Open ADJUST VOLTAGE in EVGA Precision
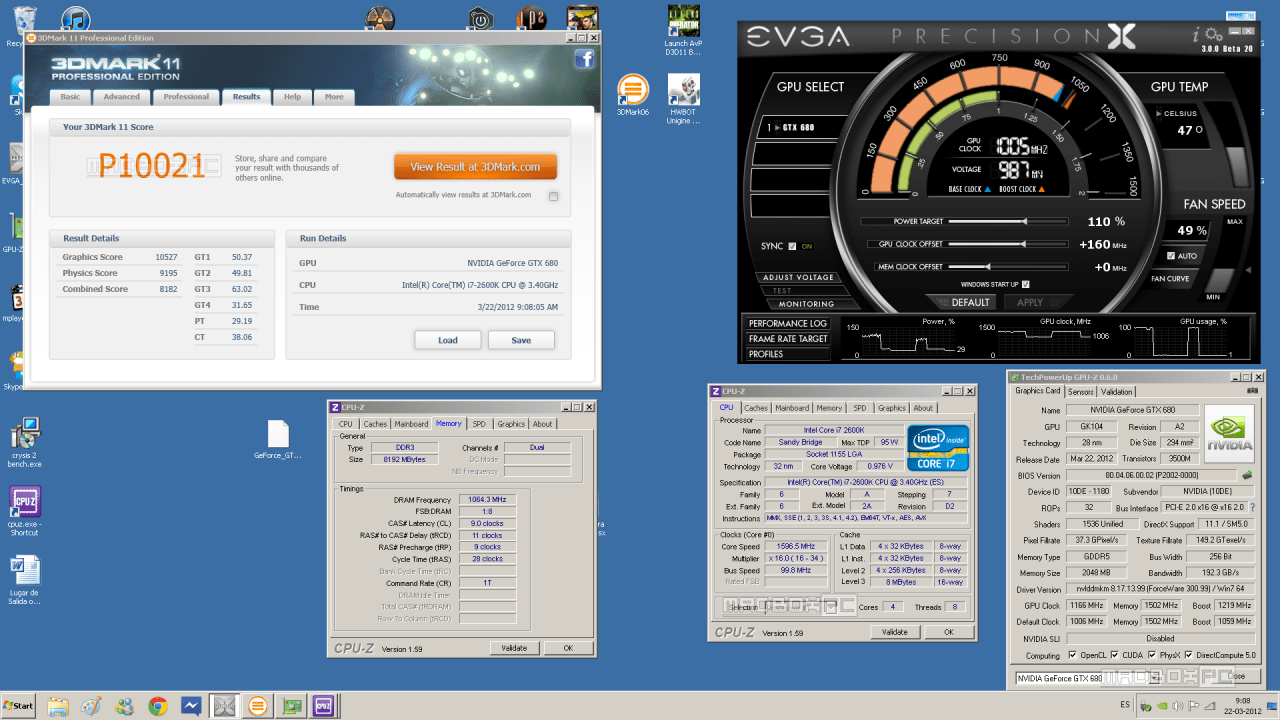 click(x=799, y=278)
